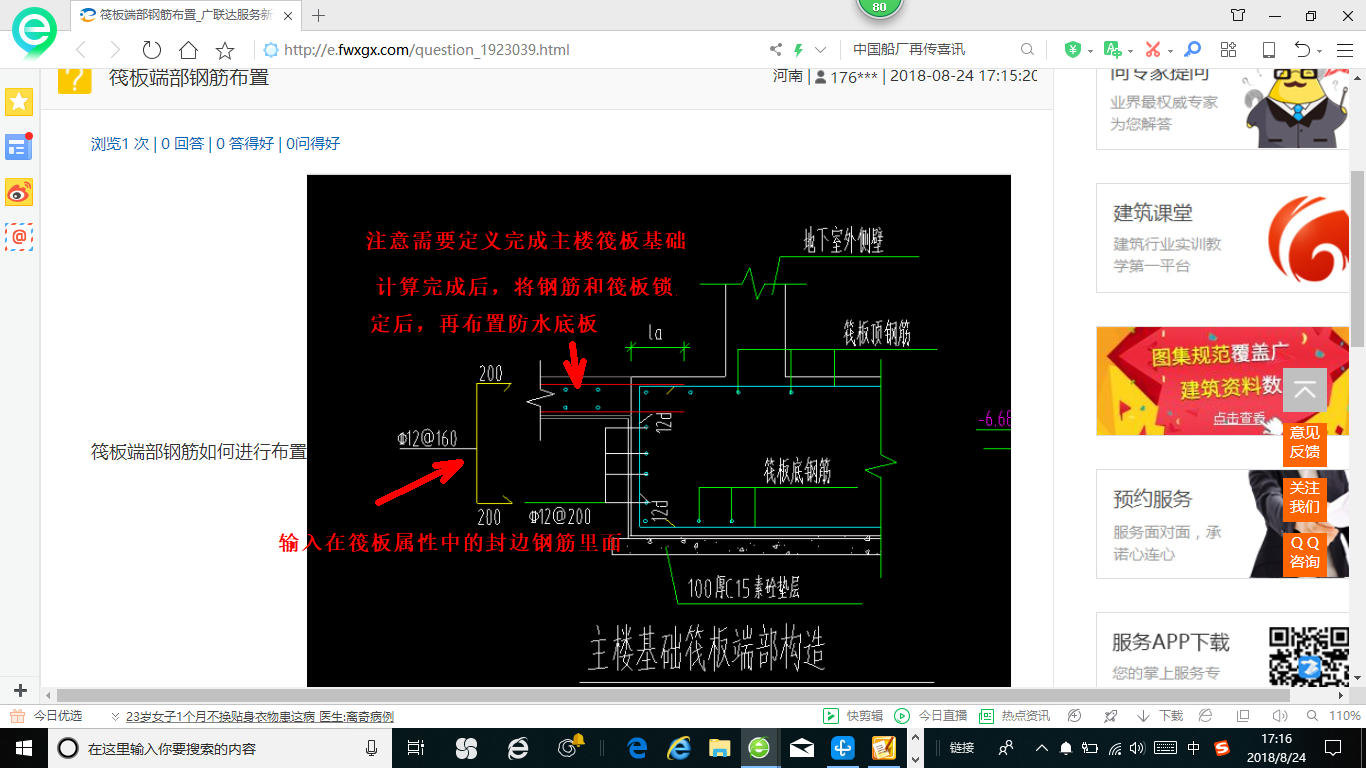Bookmark page with the star icon
1366x768 pixels.
(225, 50)
